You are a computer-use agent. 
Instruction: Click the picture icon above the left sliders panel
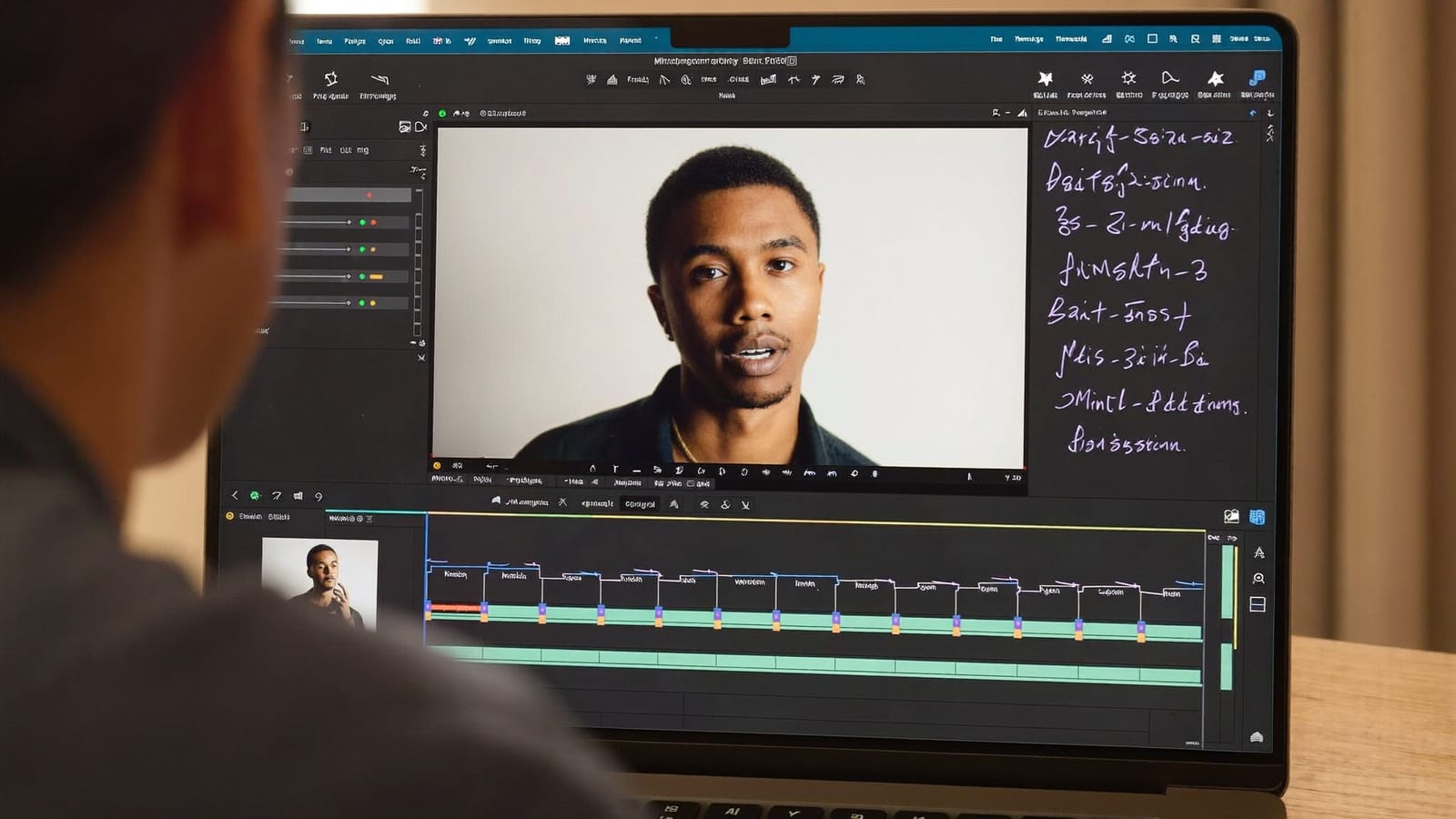click(405, 126)
